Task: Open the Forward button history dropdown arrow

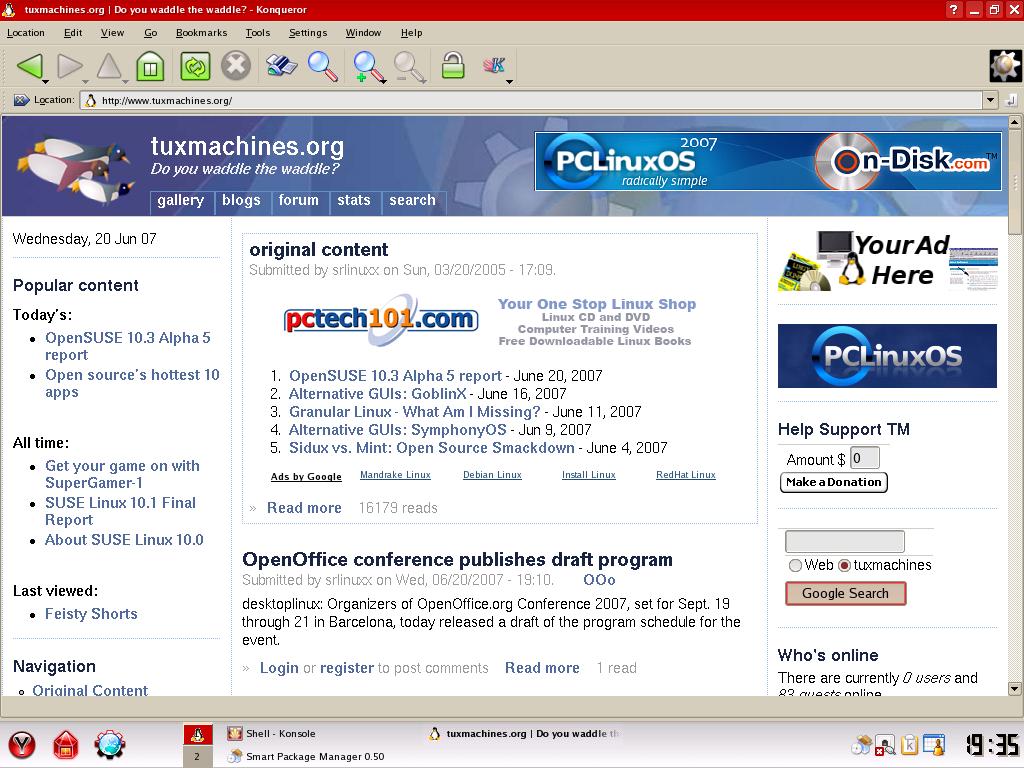Action: pos(86,82)
